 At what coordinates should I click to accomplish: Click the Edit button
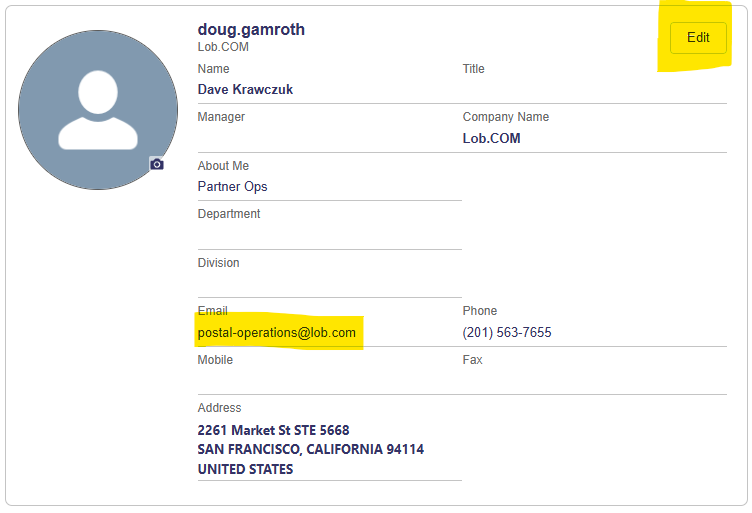[x=698, y=38]
